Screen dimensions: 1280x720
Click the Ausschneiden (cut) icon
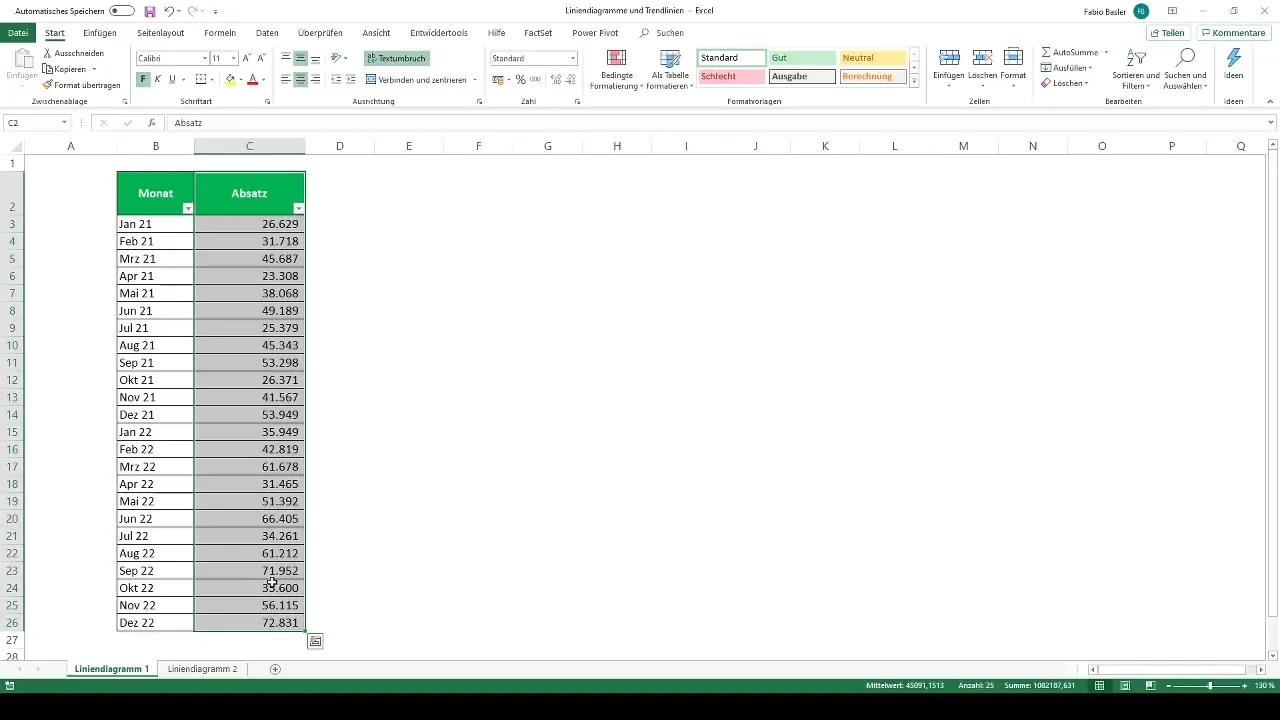tap(48, 53)
